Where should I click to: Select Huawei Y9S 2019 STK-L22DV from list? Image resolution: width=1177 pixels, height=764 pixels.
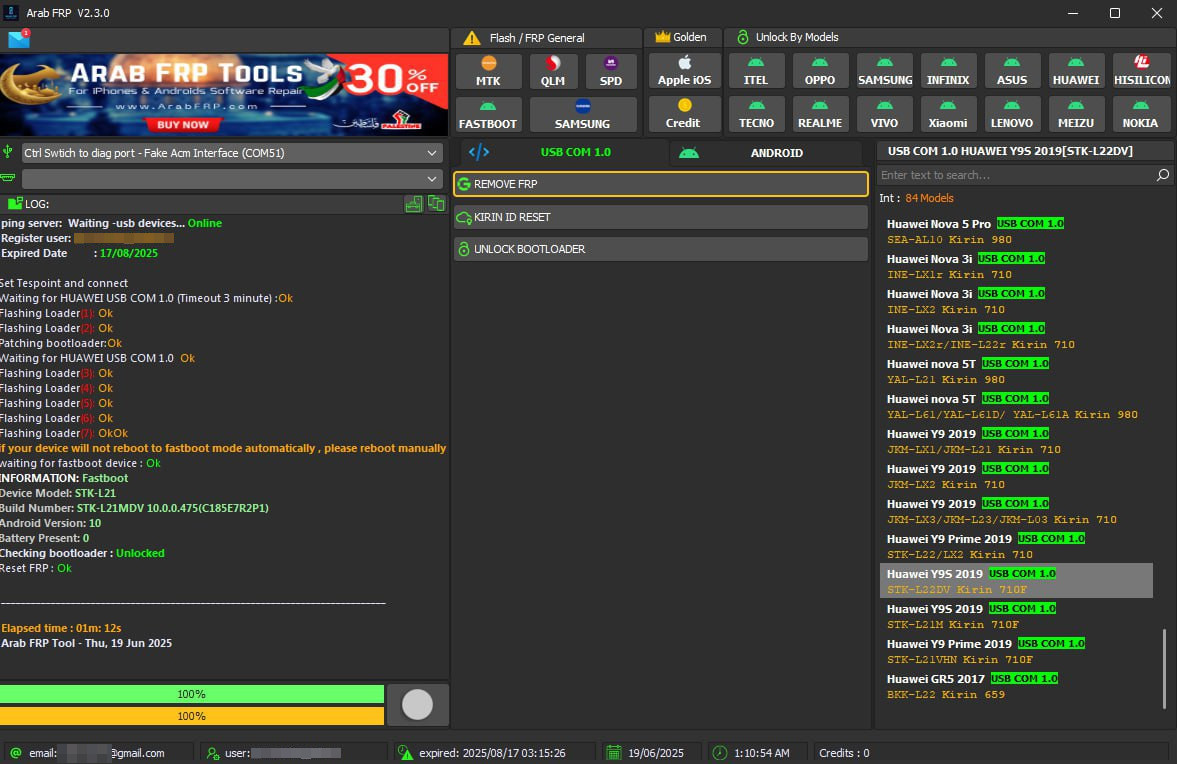(x=1016, y=580)
